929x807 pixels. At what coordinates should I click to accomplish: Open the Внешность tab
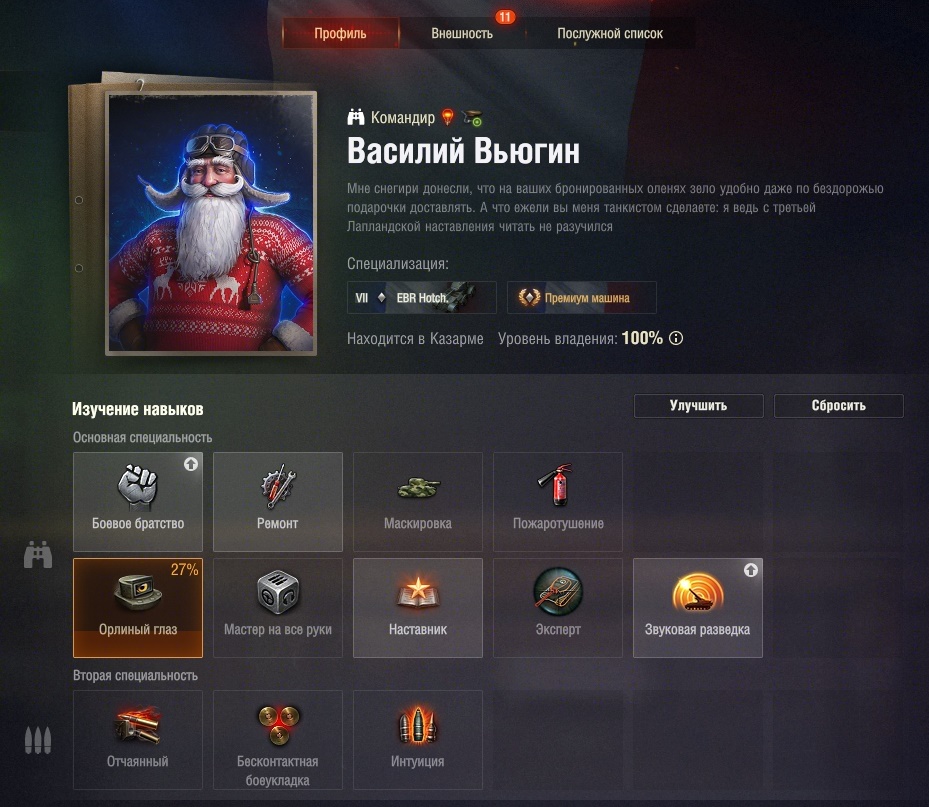pyautogui.click(x=462, y=33)
